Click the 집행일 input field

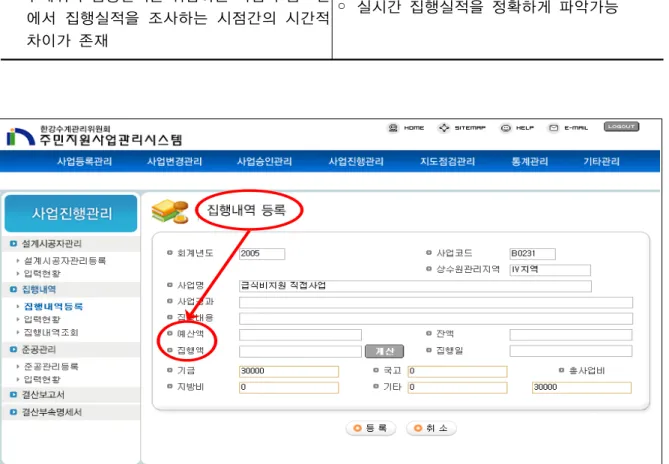571,351
